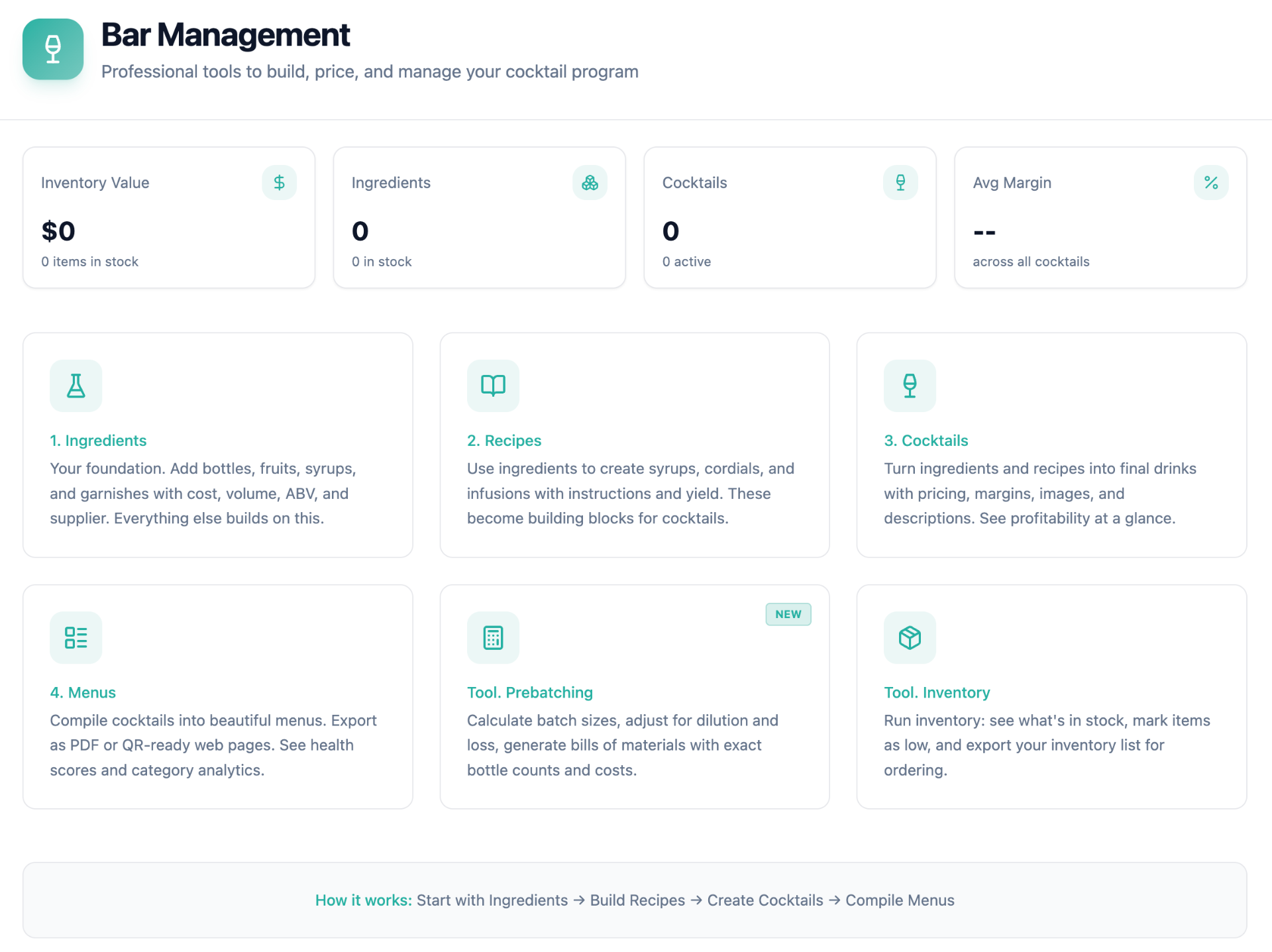Click the cocktail glass icon on Cocktails card
Image resolution: width=1272 pixels, height=952 pixels.
pos(900,182)
